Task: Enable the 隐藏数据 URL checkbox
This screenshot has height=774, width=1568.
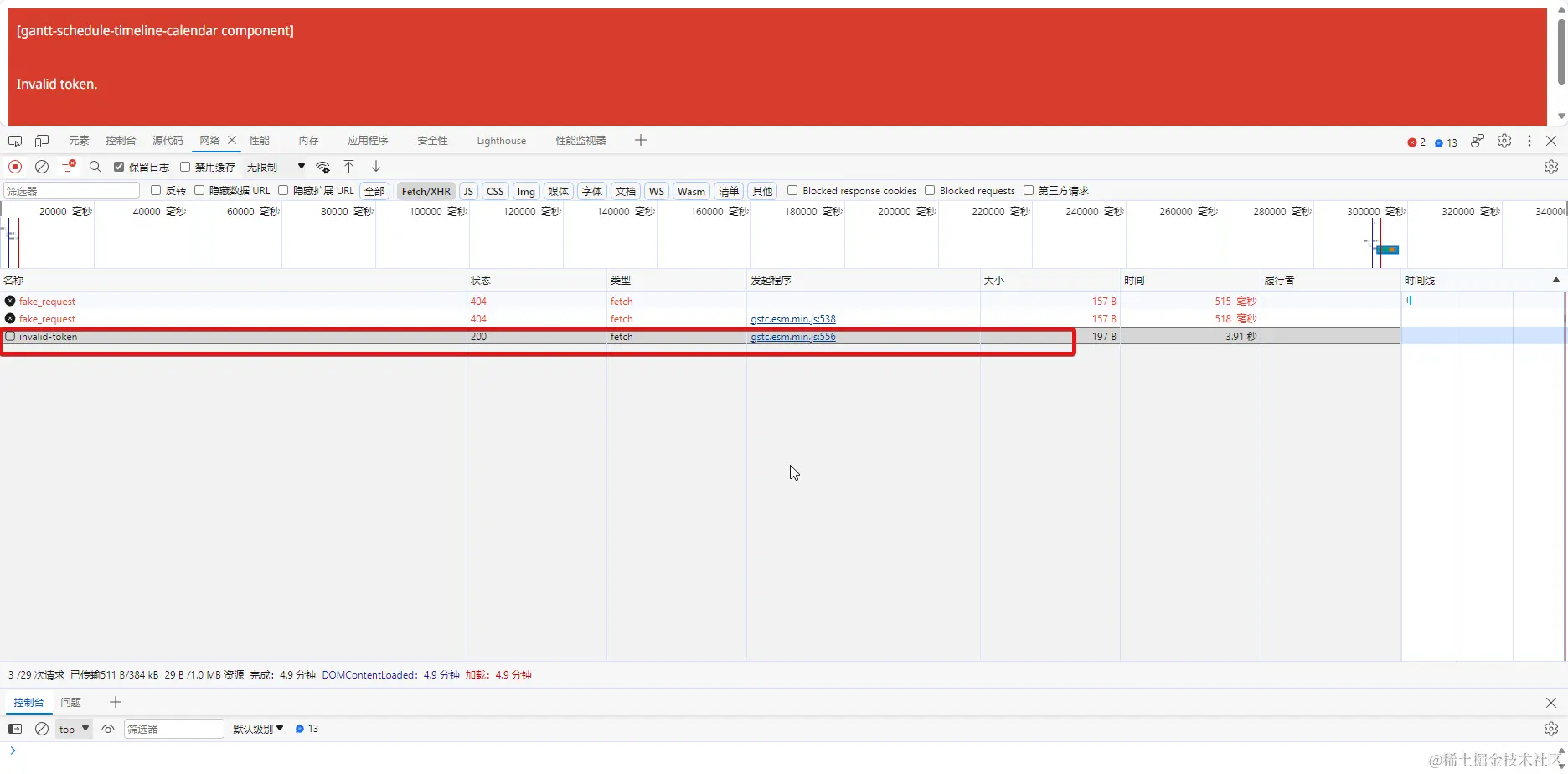Action: point(199,190)
